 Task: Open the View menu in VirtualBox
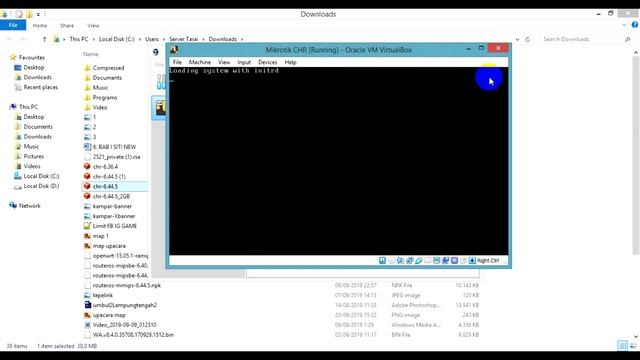[x=224, y=62]
